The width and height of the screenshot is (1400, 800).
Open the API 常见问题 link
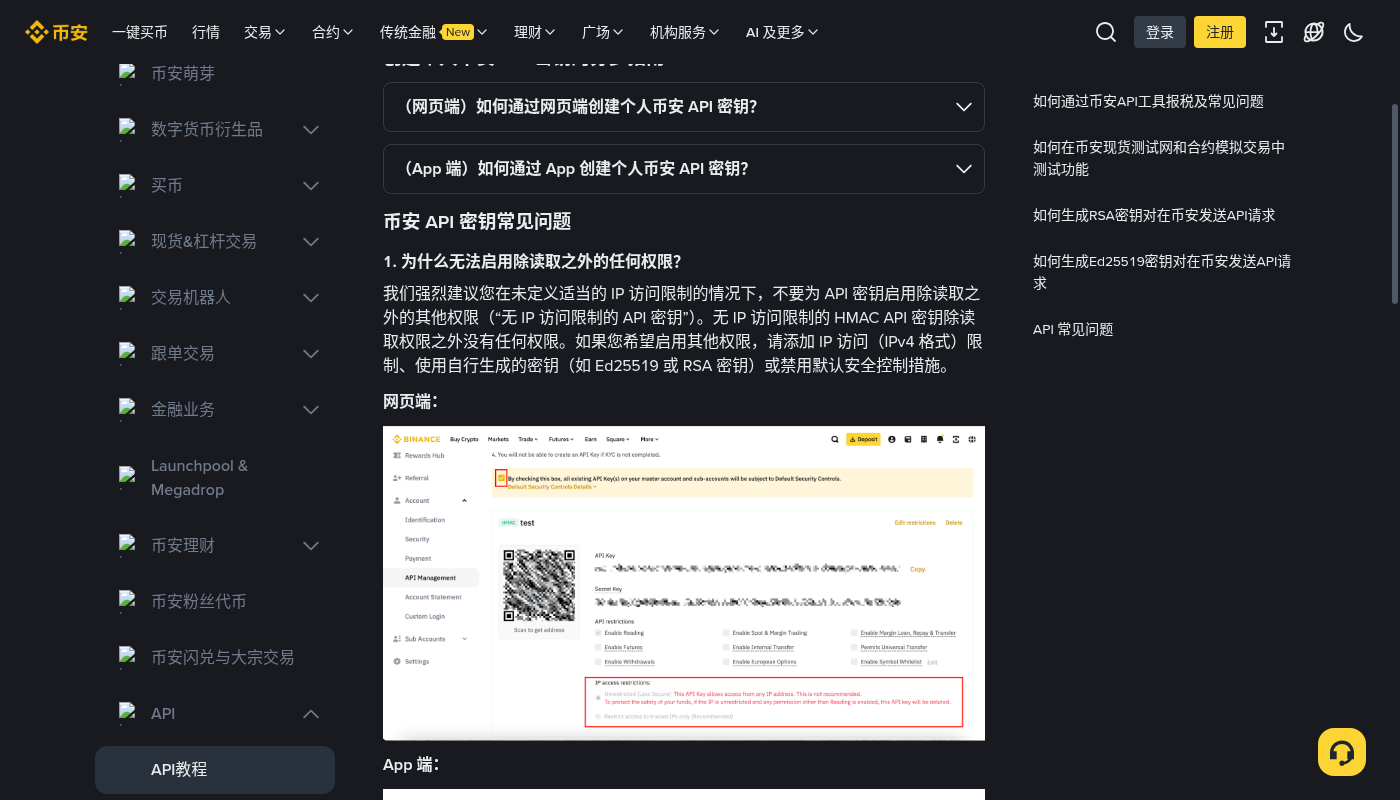[x=1073, y=329]
